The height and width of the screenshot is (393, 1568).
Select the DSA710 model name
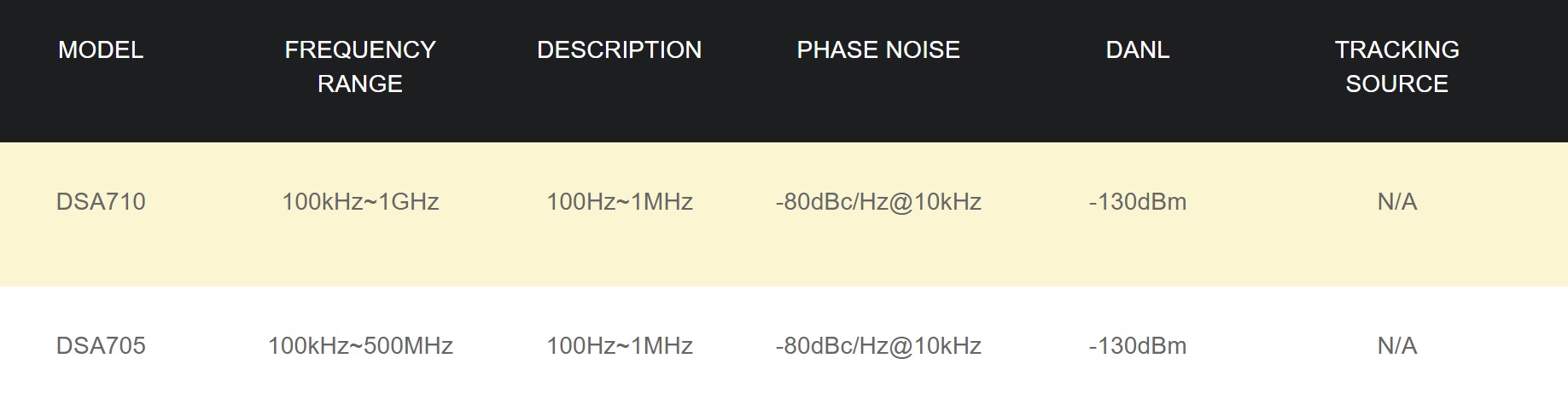point(101,202)
